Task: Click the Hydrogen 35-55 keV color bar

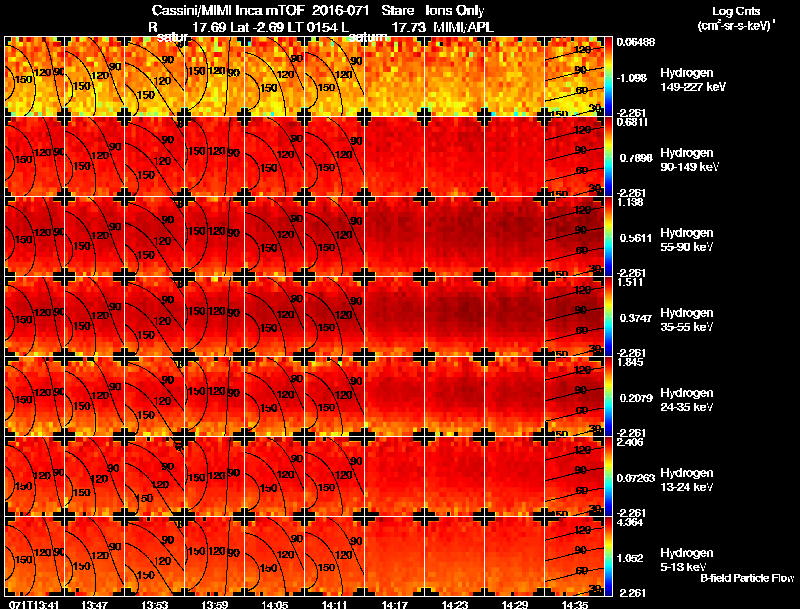Action: pyautogui.click(x=608, y=317)
